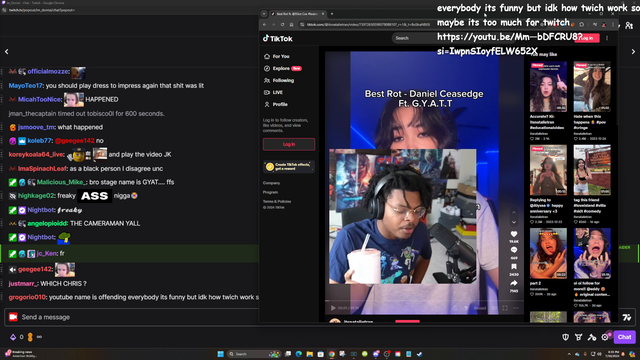Click username MayoTeo17 in chat

pos(25,86)
